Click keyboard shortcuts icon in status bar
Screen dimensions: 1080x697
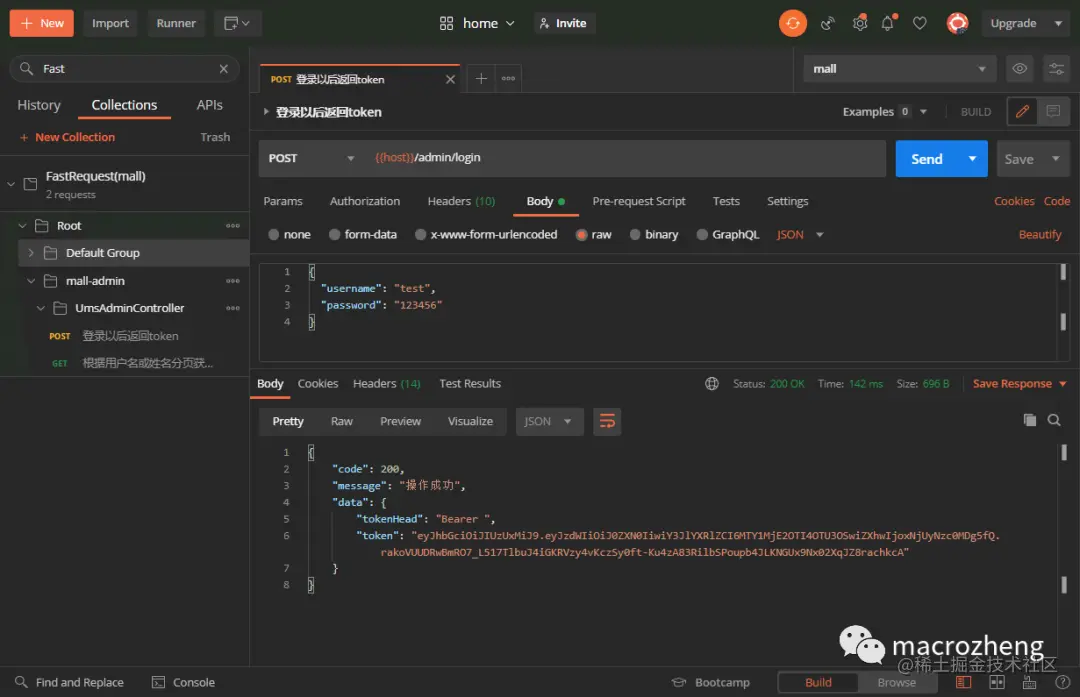[x=1030, y=682]
